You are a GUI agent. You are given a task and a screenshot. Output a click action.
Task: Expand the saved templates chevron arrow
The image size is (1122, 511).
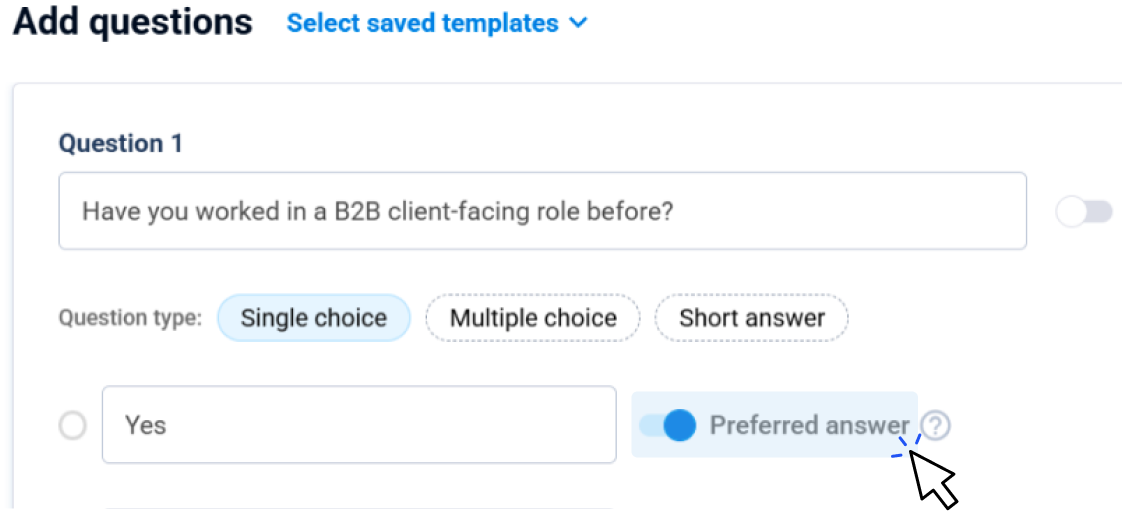click(x=578, y=24)
